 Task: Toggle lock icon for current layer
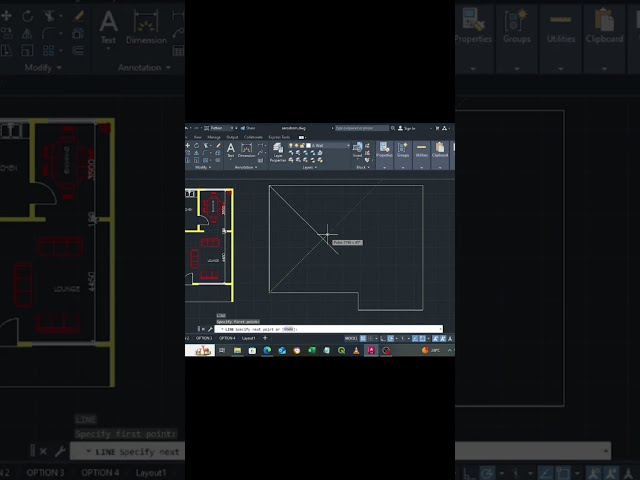(x=302, y=146)
